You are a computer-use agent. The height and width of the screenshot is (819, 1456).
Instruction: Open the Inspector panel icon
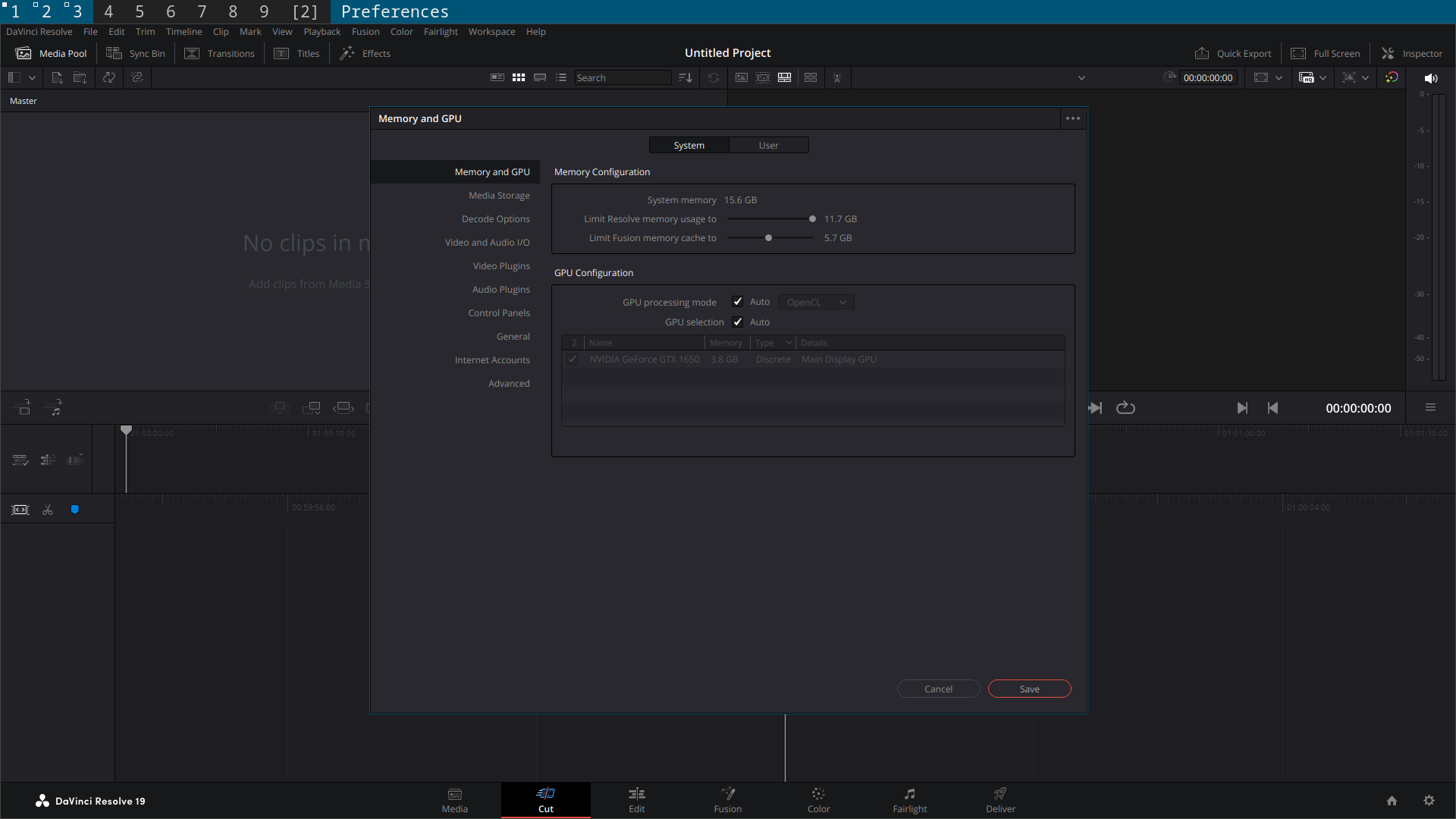pyautogui.click(x=1388, y=53)
